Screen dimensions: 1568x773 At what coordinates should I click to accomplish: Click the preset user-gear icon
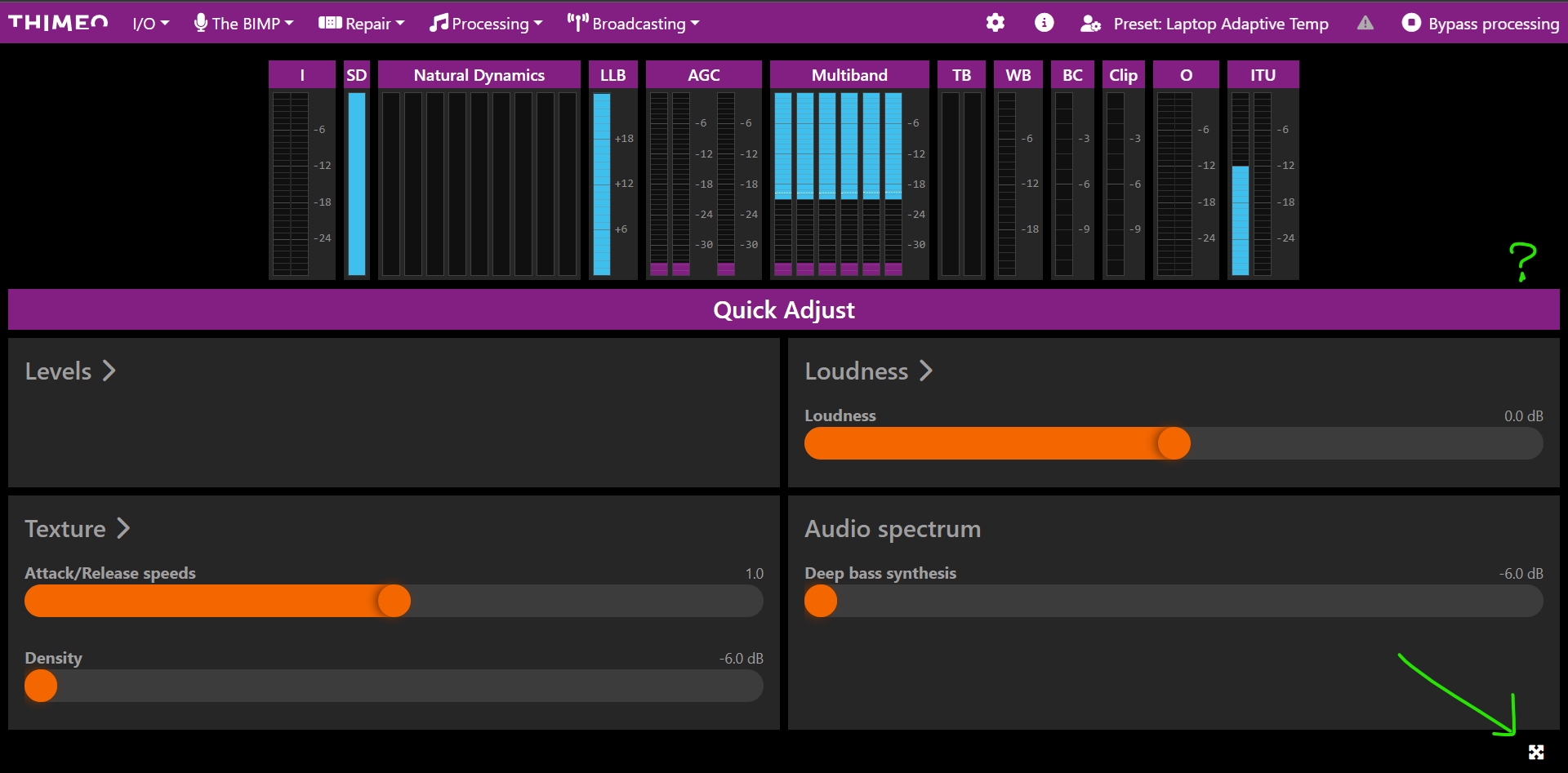(1090, 24)
